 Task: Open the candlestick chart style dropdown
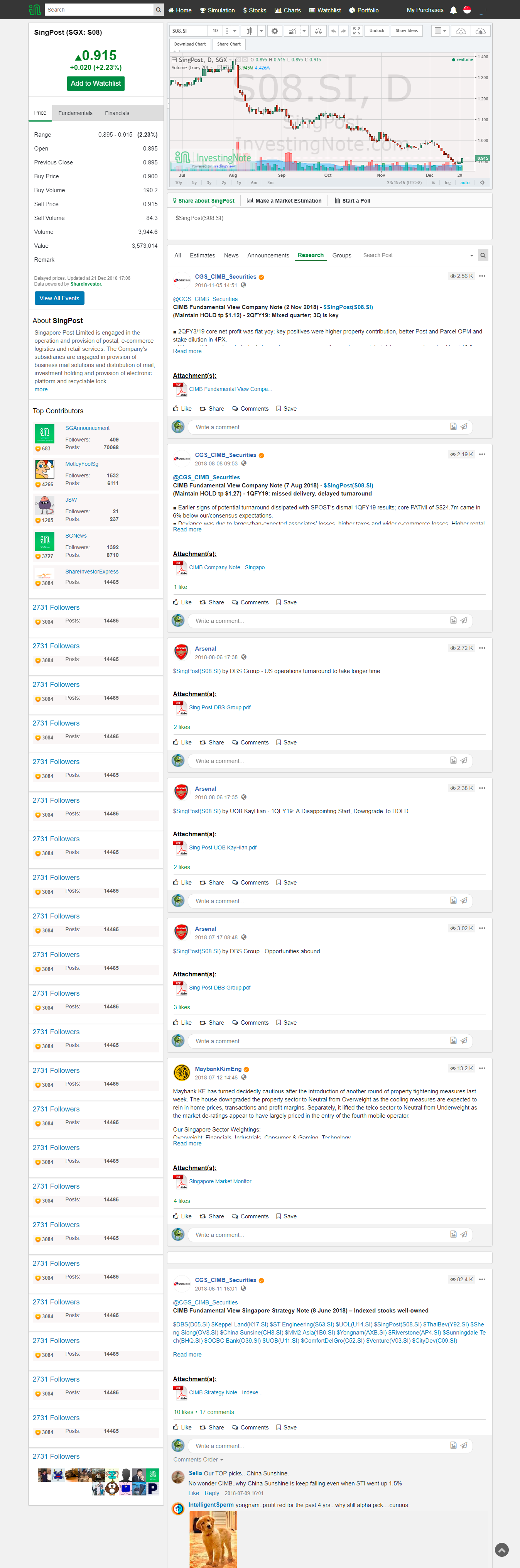coord(261,31)
